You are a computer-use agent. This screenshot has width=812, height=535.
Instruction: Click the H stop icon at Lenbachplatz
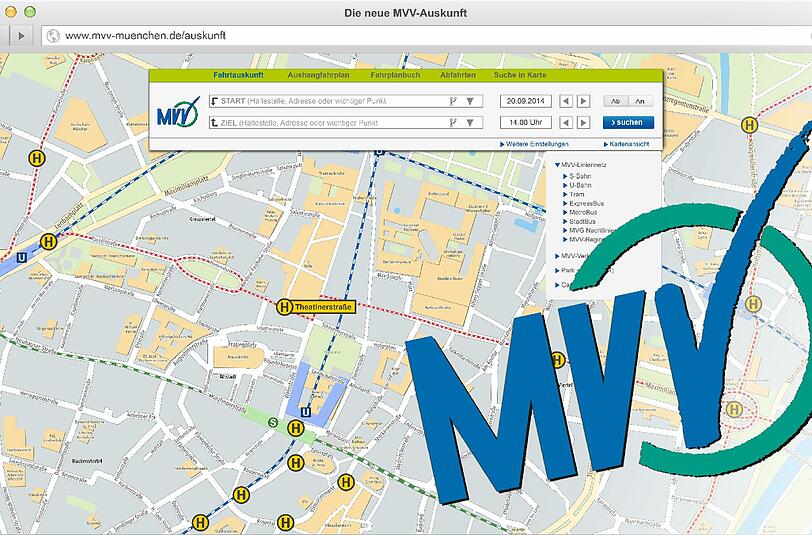(x=49, y=241)
